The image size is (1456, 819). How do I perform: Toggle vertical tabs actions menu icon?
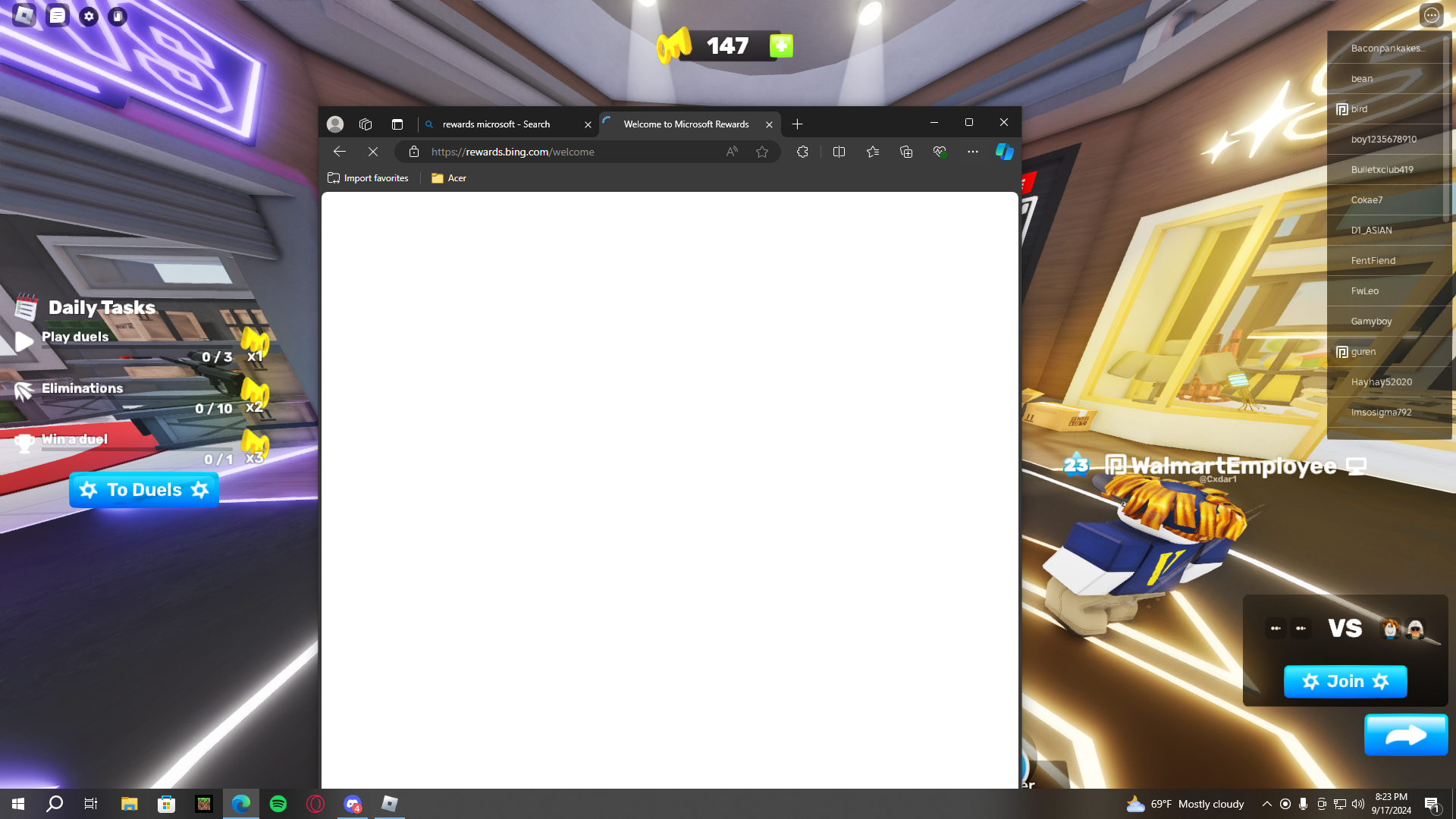coord(397,124)
